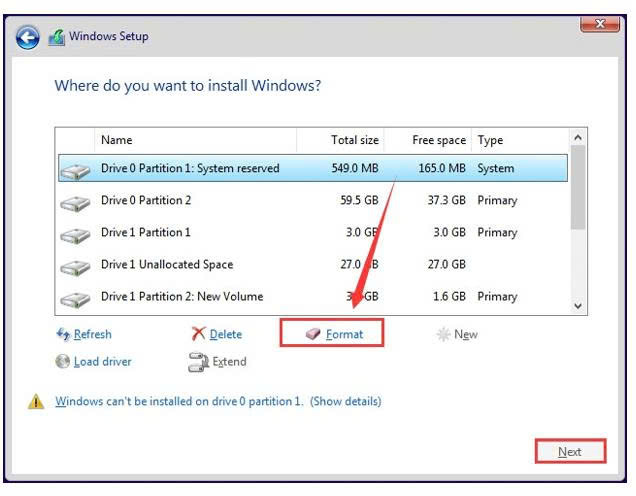
Task: Click the eraser Format icon
Action: point(313,334)
